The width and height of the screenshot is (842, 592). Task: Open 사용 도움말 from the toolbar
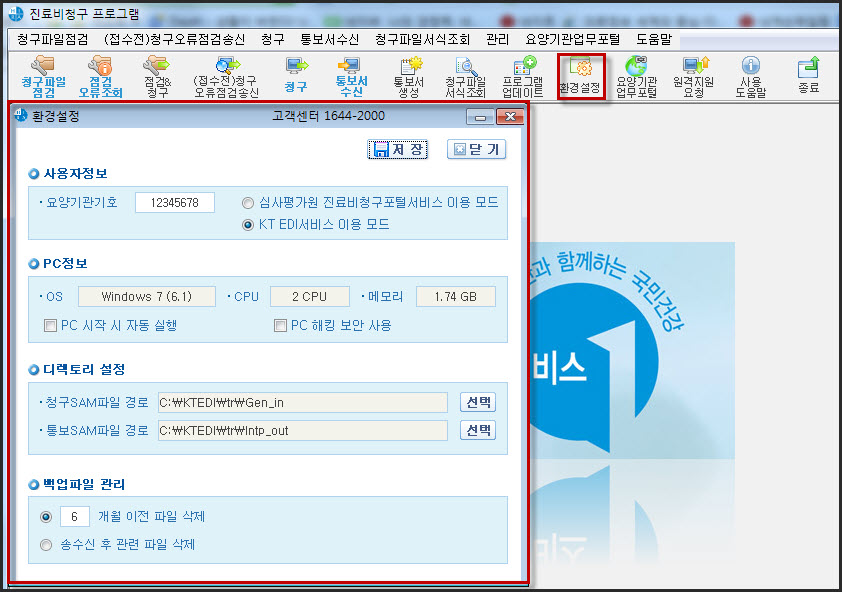pos(750,76)
